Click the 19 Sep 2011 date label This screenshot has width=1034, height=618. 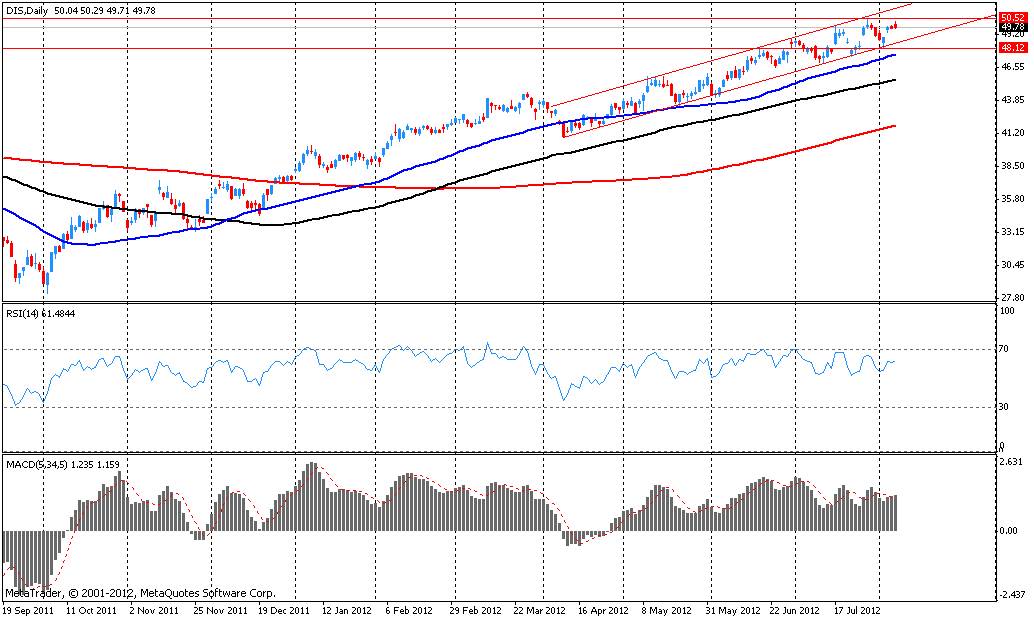pyautogui.click(x=28, y=610)
